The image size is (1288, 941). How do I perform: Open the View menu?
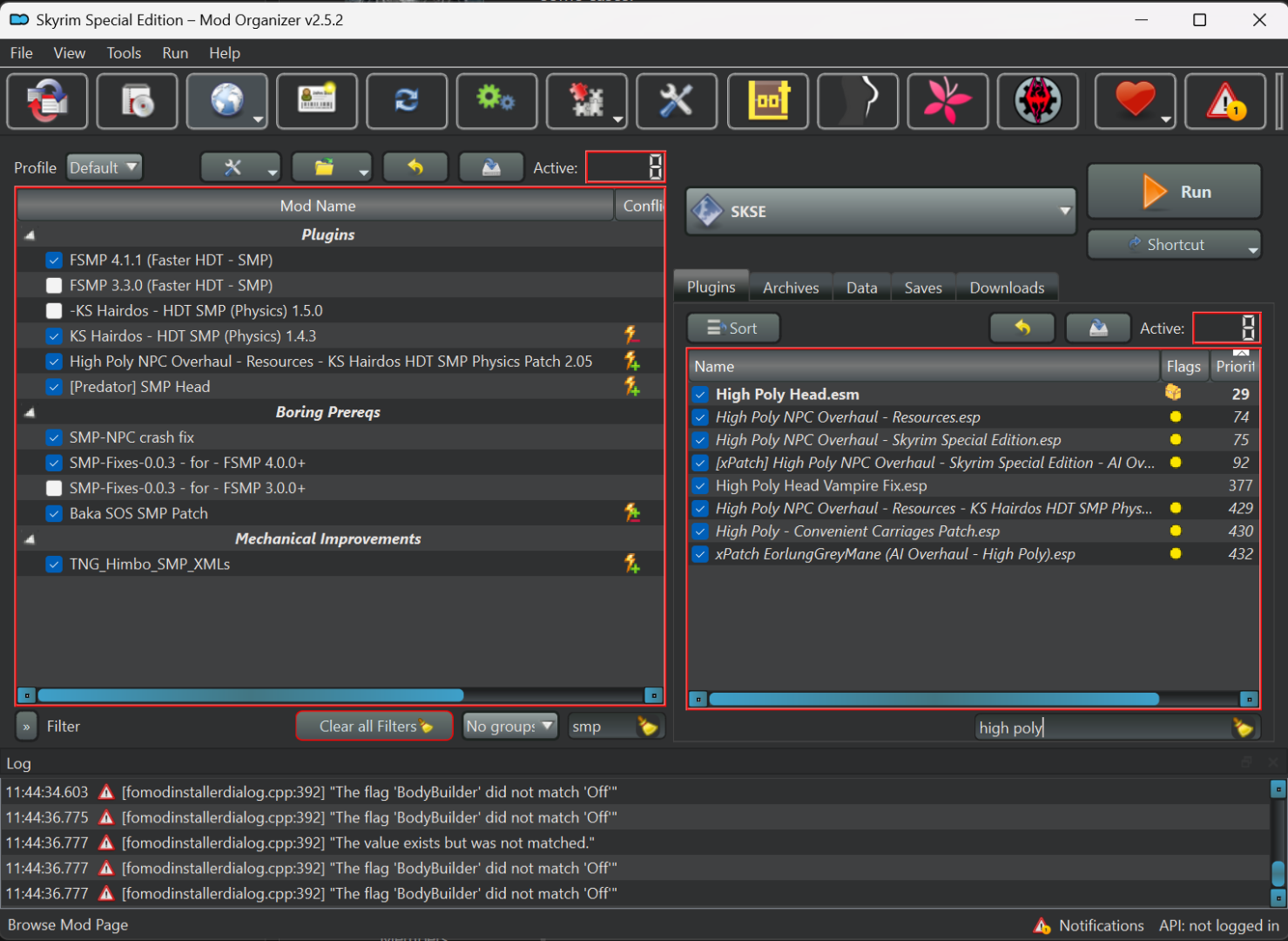(70, 53)
